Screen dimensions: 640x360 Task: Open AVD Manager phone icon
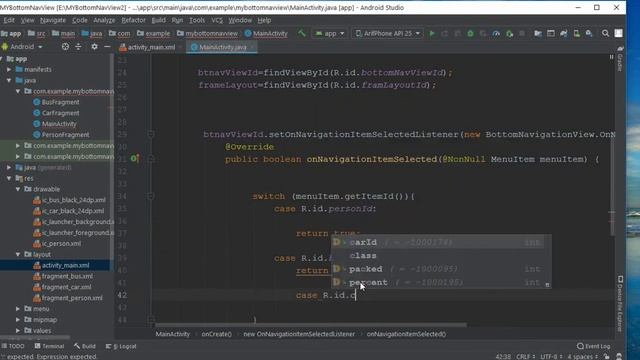pos(576,33)
